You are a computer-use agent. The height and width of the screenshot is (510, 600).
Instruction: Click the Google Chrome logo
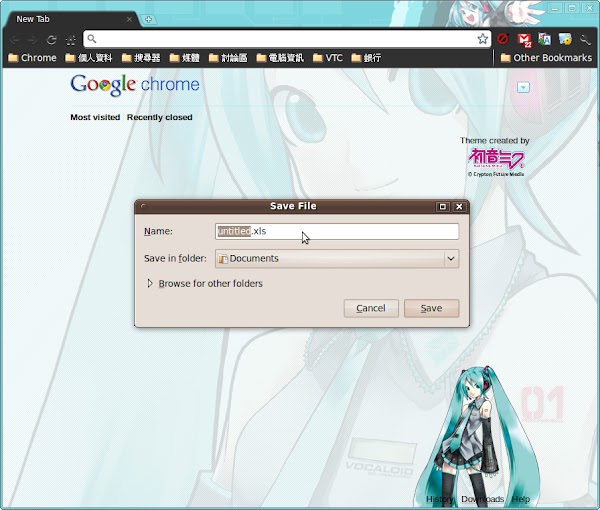point(135,85)
